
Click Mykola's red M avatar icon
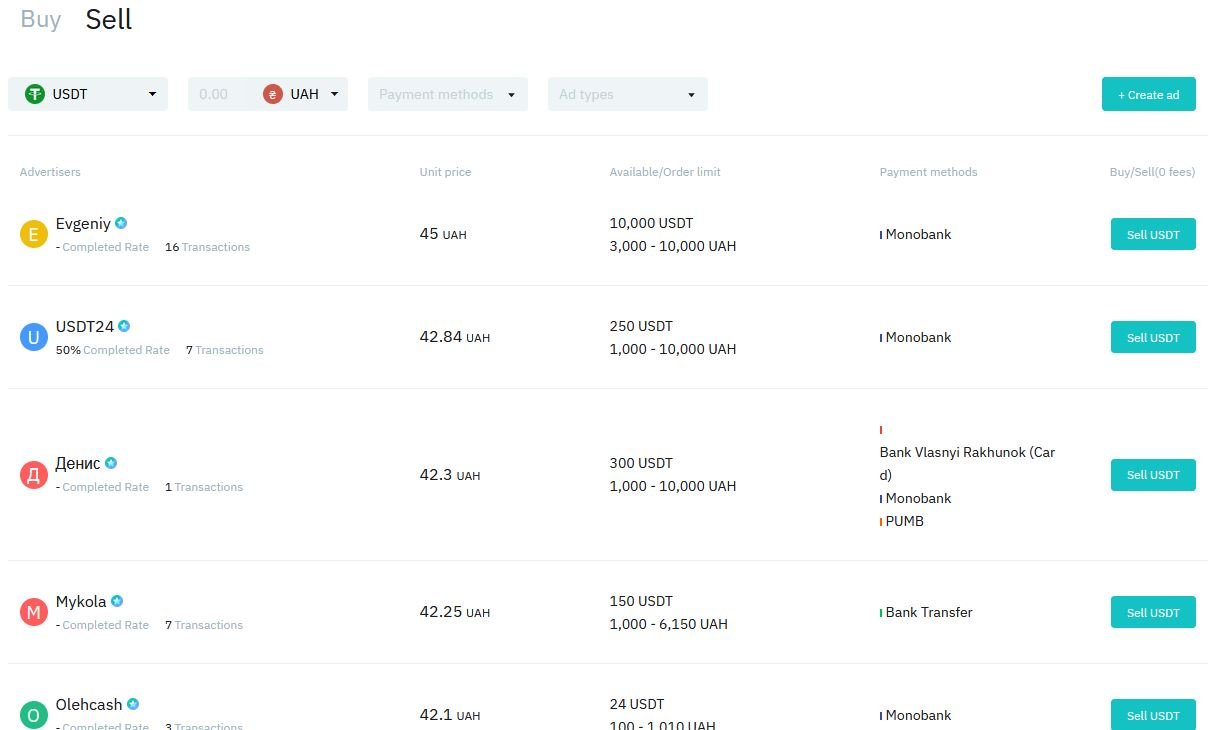[34, 612]
